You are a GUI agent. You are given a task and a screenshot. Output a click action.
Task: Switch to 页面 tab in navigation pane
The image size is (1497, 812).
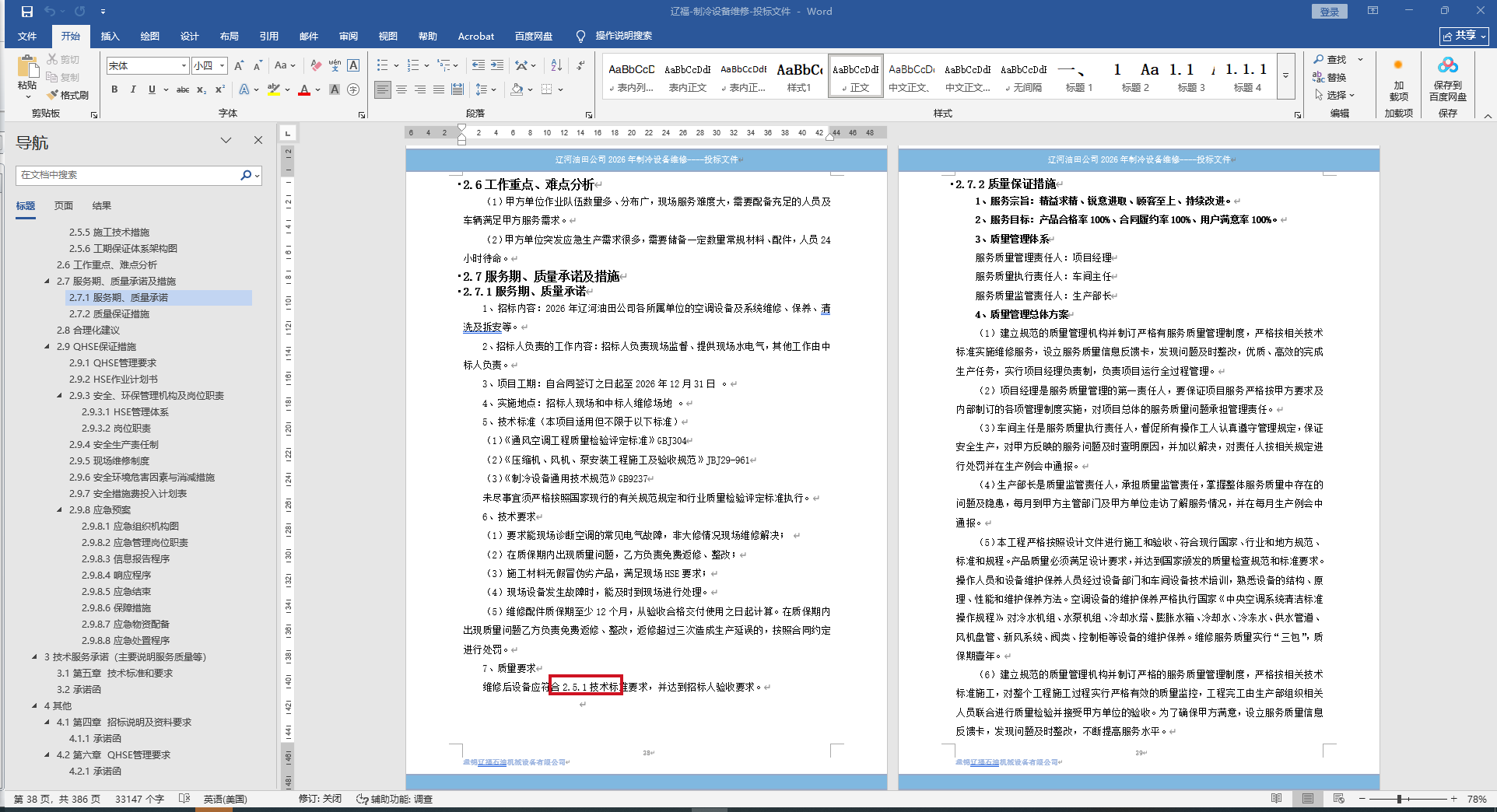point(64,205)
